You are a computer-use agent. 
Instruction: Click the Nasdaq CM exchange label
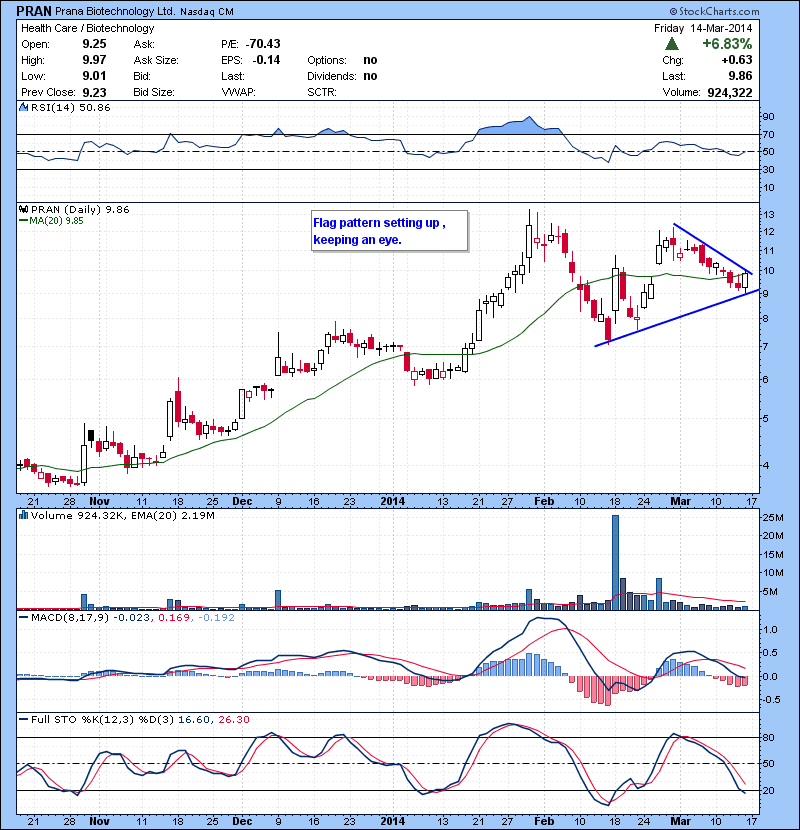(206, 12)
